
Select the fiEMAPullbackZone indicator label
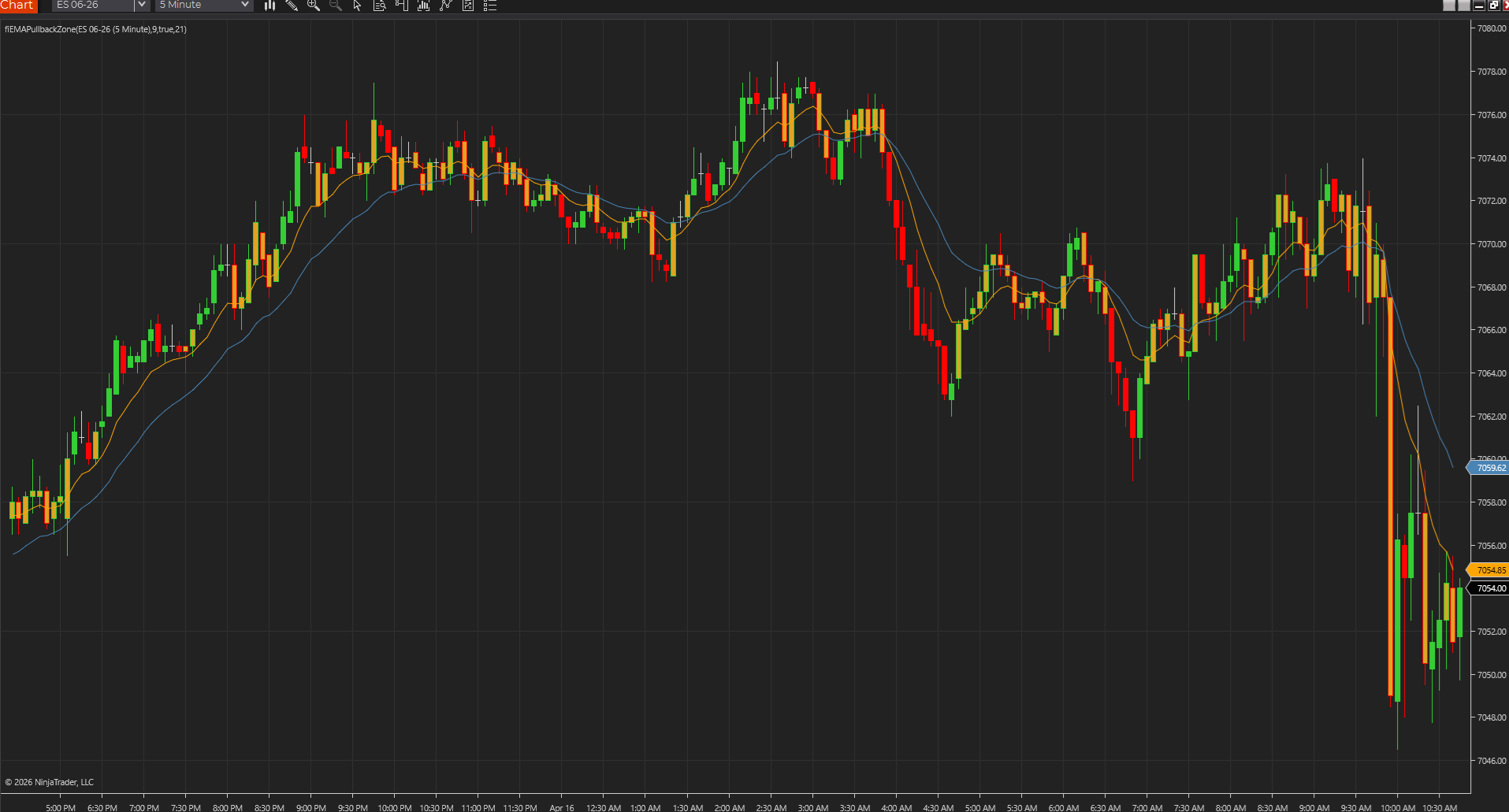[95, 29]
